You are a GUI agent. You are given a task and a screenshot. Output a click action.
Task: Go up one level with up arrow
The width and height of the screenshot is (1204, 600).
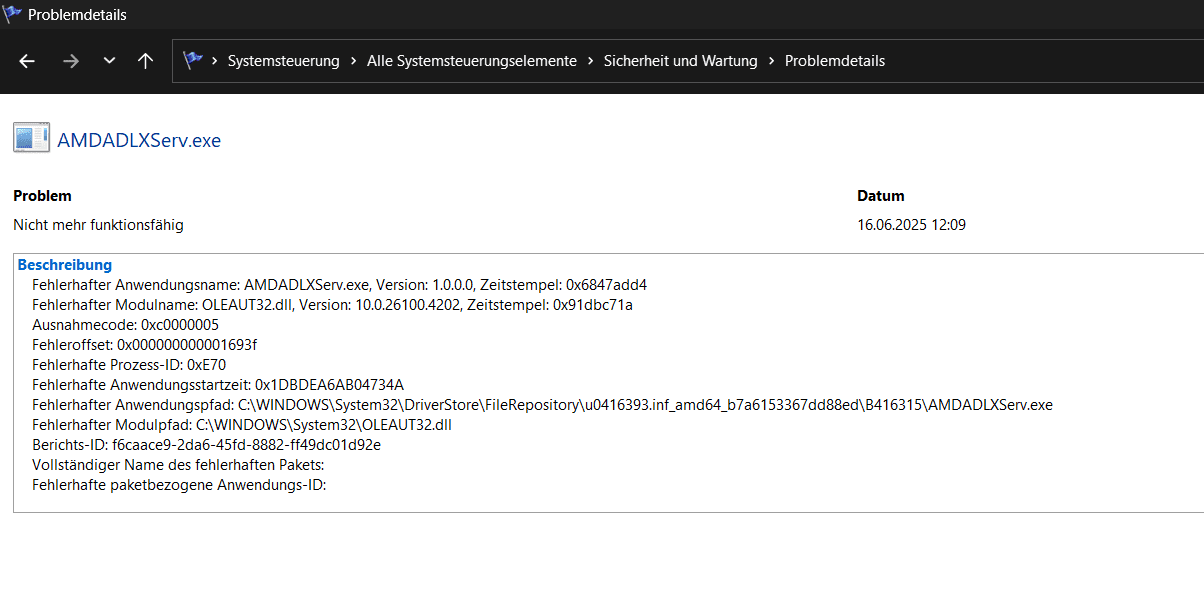click(146, 61)
